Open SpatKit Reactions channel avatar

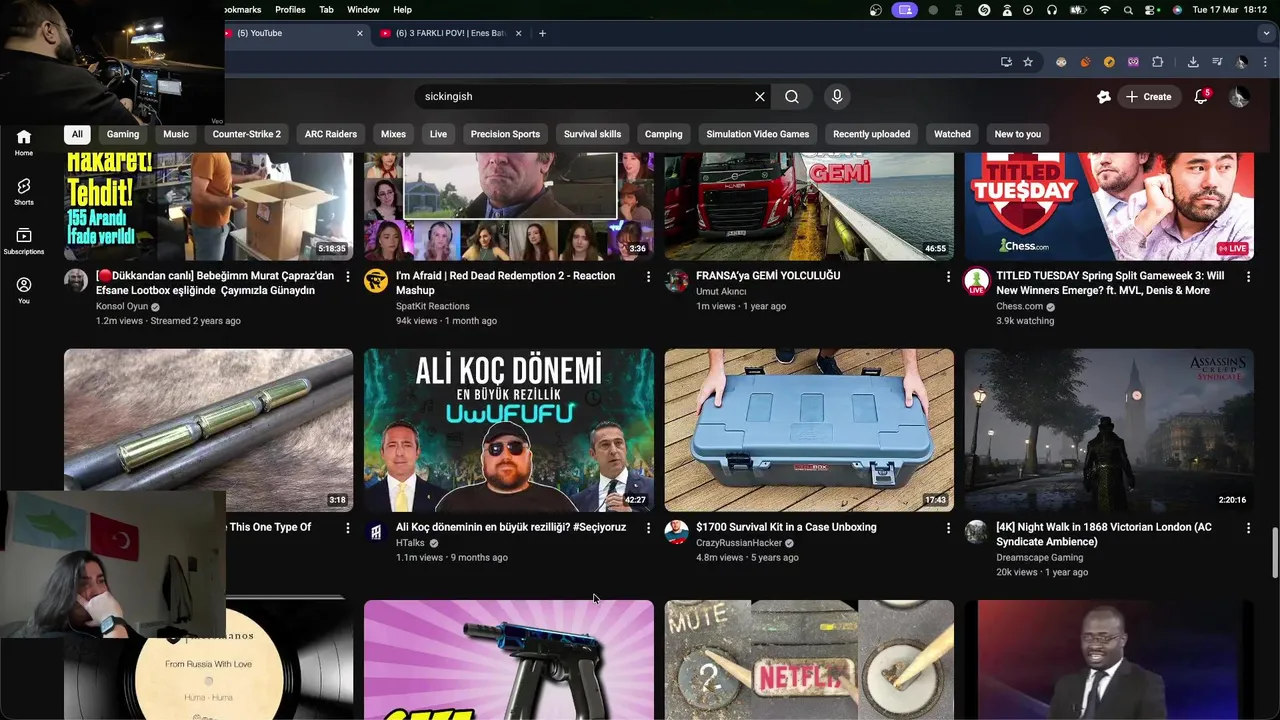tap(376, 280)
